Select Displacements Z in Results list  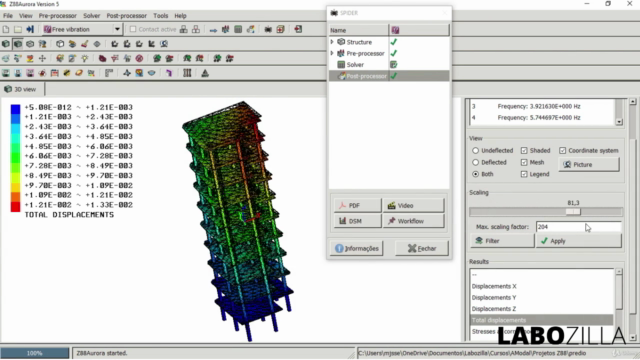click(x=541, y=309)
